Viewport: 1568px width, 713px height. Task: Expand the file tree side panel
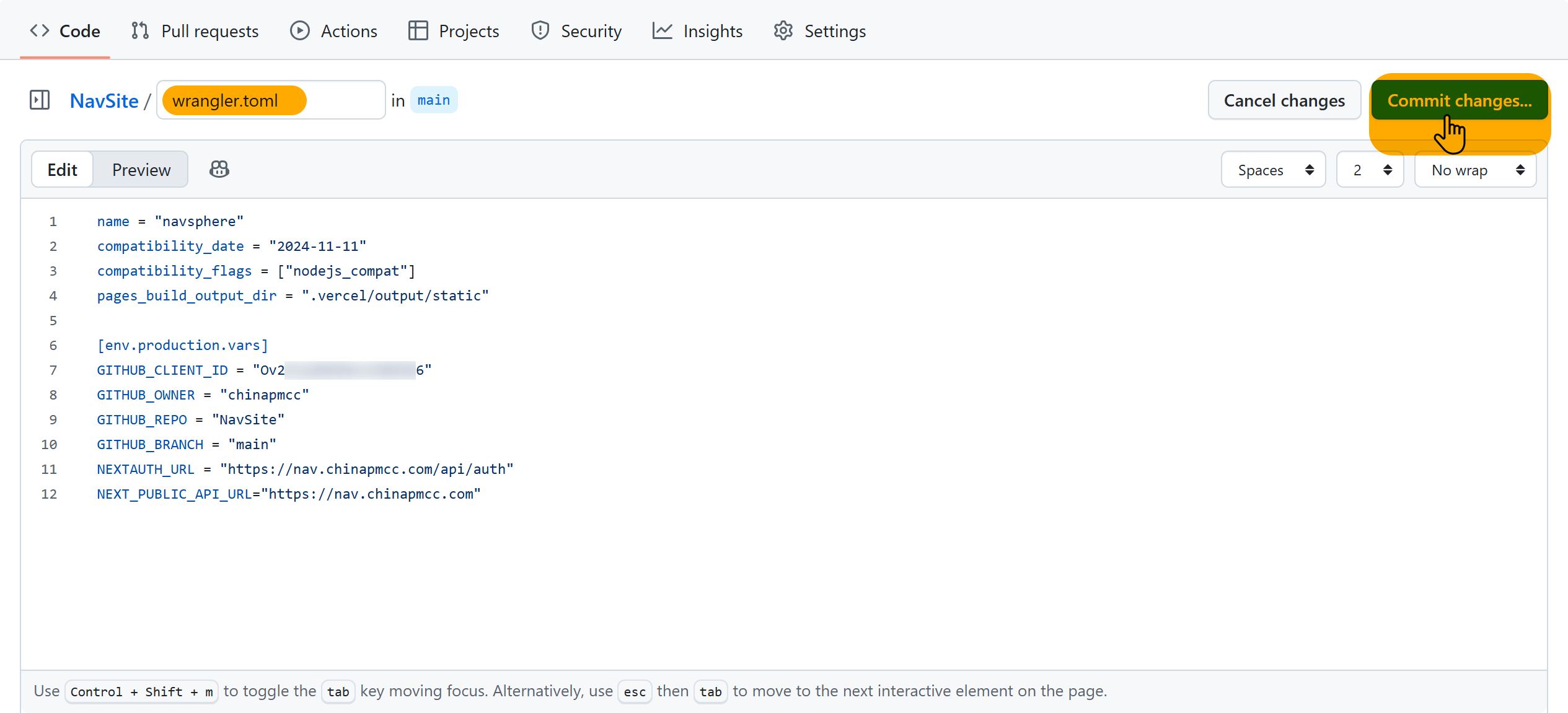(x=40, y=100)
